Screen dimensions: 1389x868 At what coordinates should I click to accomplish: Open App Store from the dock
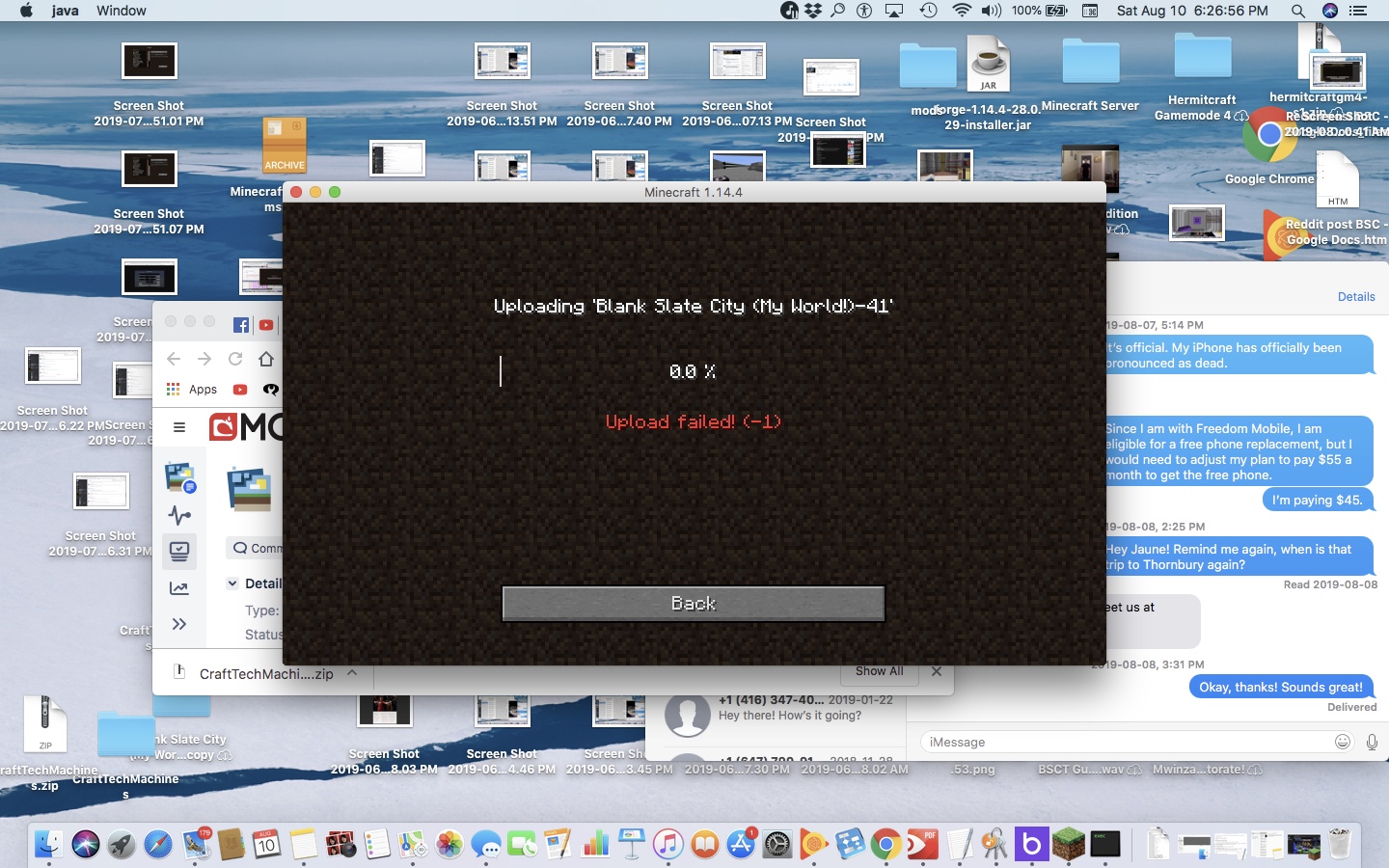tap(741, 845)
